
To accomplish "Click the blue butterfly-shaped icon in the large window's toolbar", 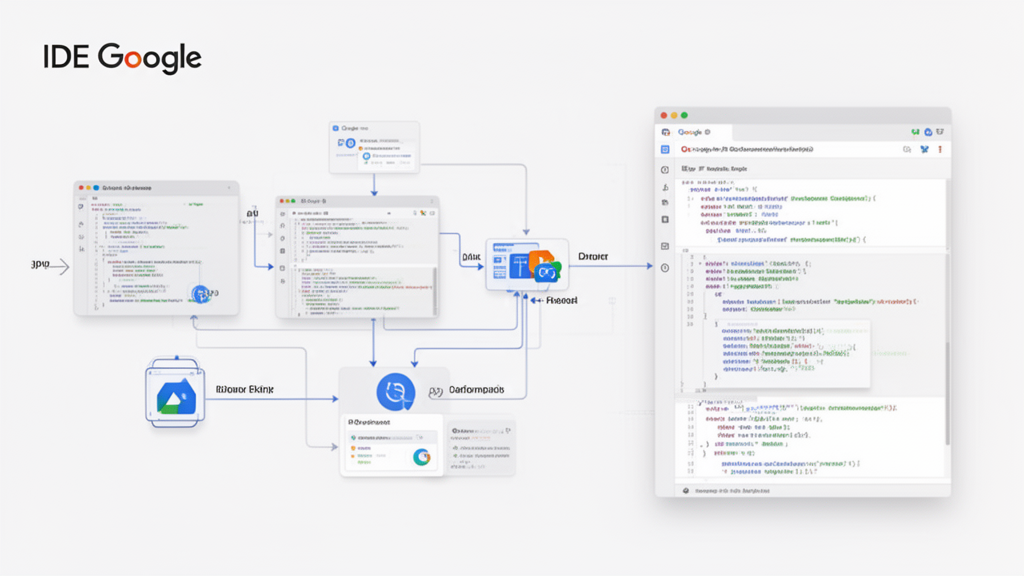I will [x=924, y=150].
